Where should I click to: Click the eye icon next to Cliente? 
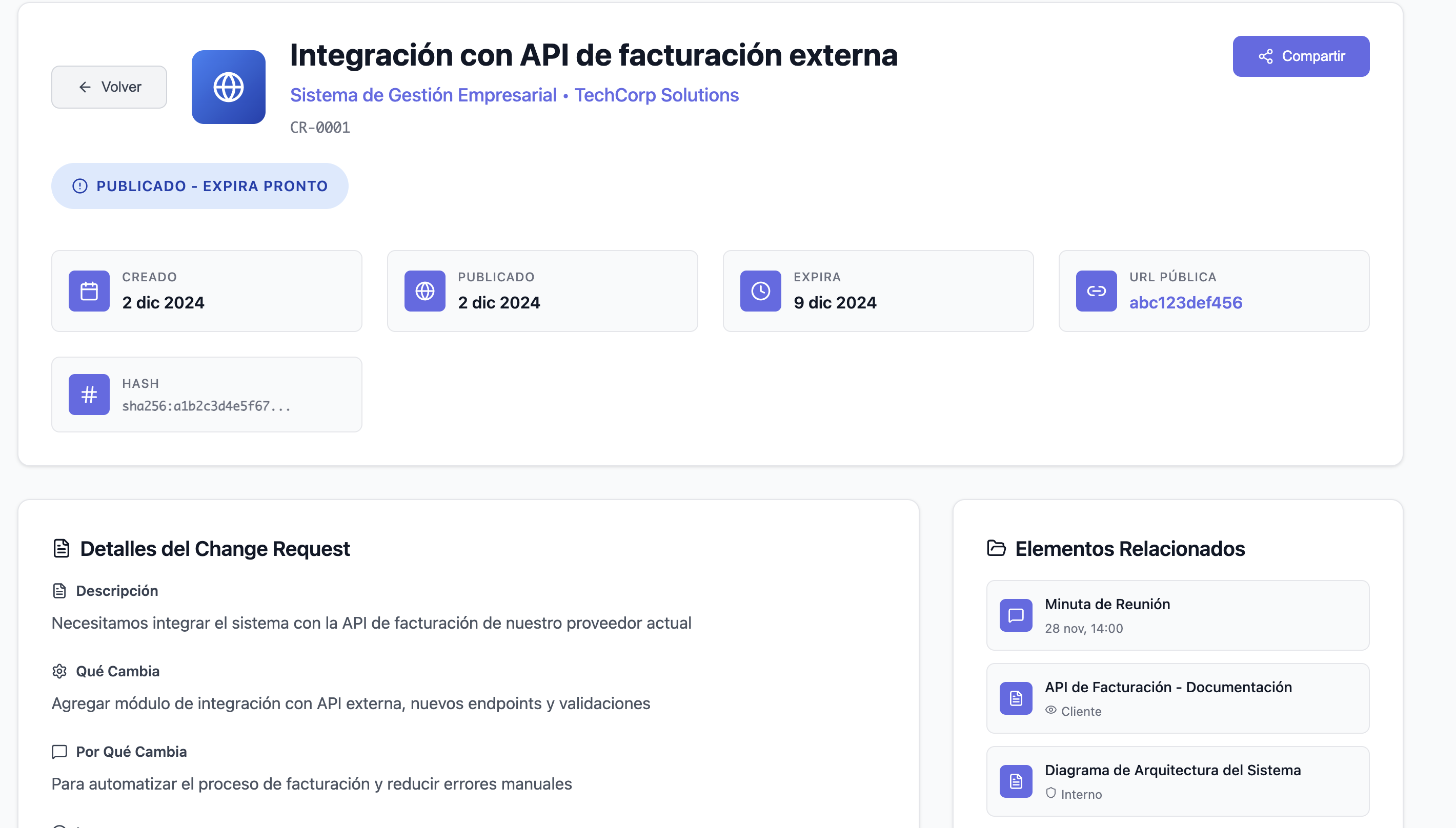(x=1050, y=710)
